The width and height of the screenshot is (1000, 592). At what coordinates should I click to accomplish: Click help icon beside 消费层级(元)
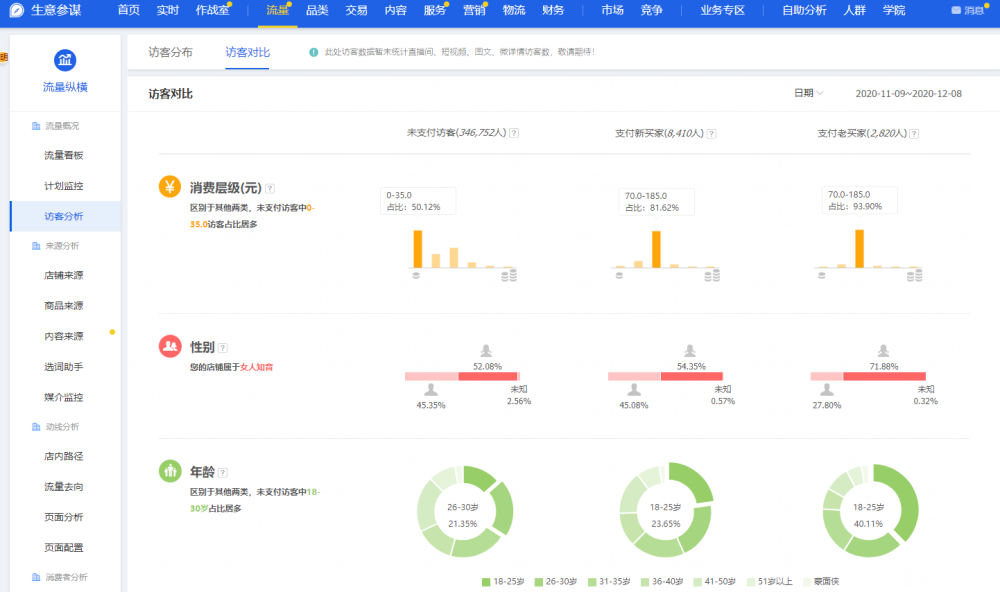click(270, 188)
